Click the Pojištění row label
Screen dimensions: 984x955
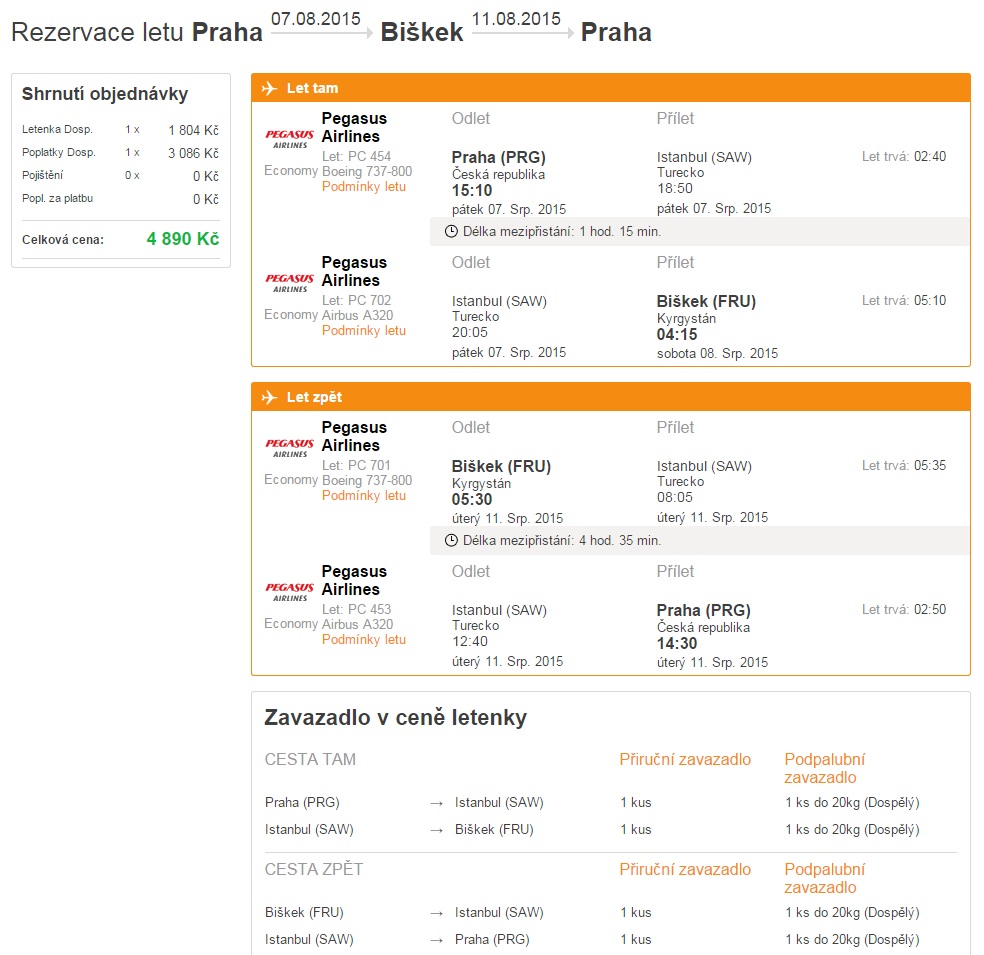tap(43, 175)
